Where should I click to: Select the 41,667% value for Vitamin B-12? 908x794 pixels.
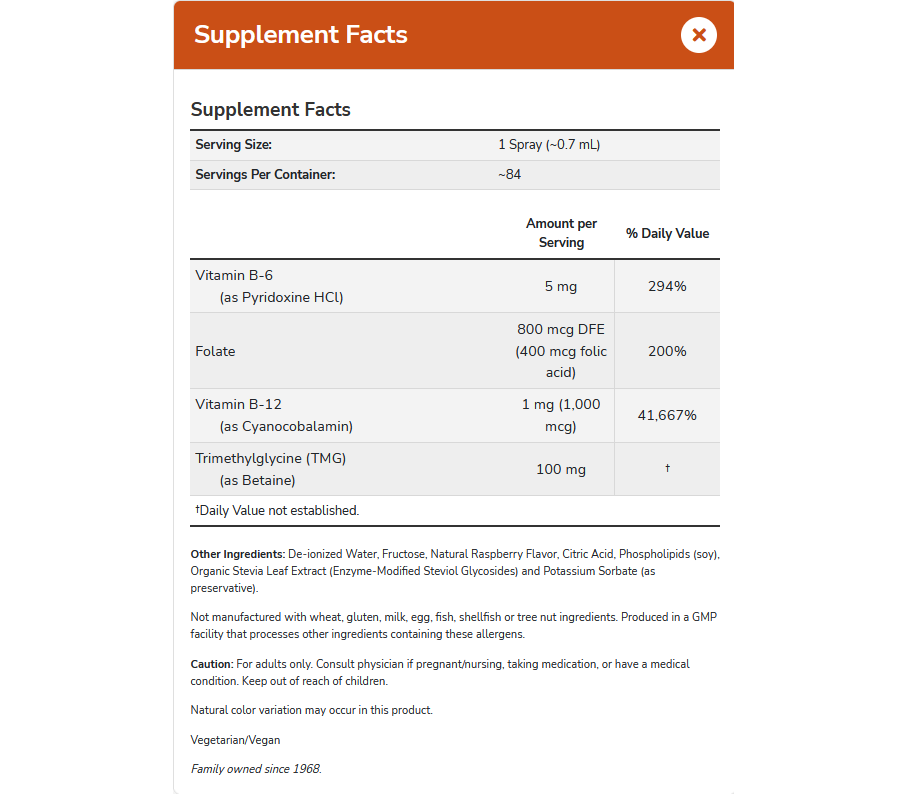tap(667, 413)
